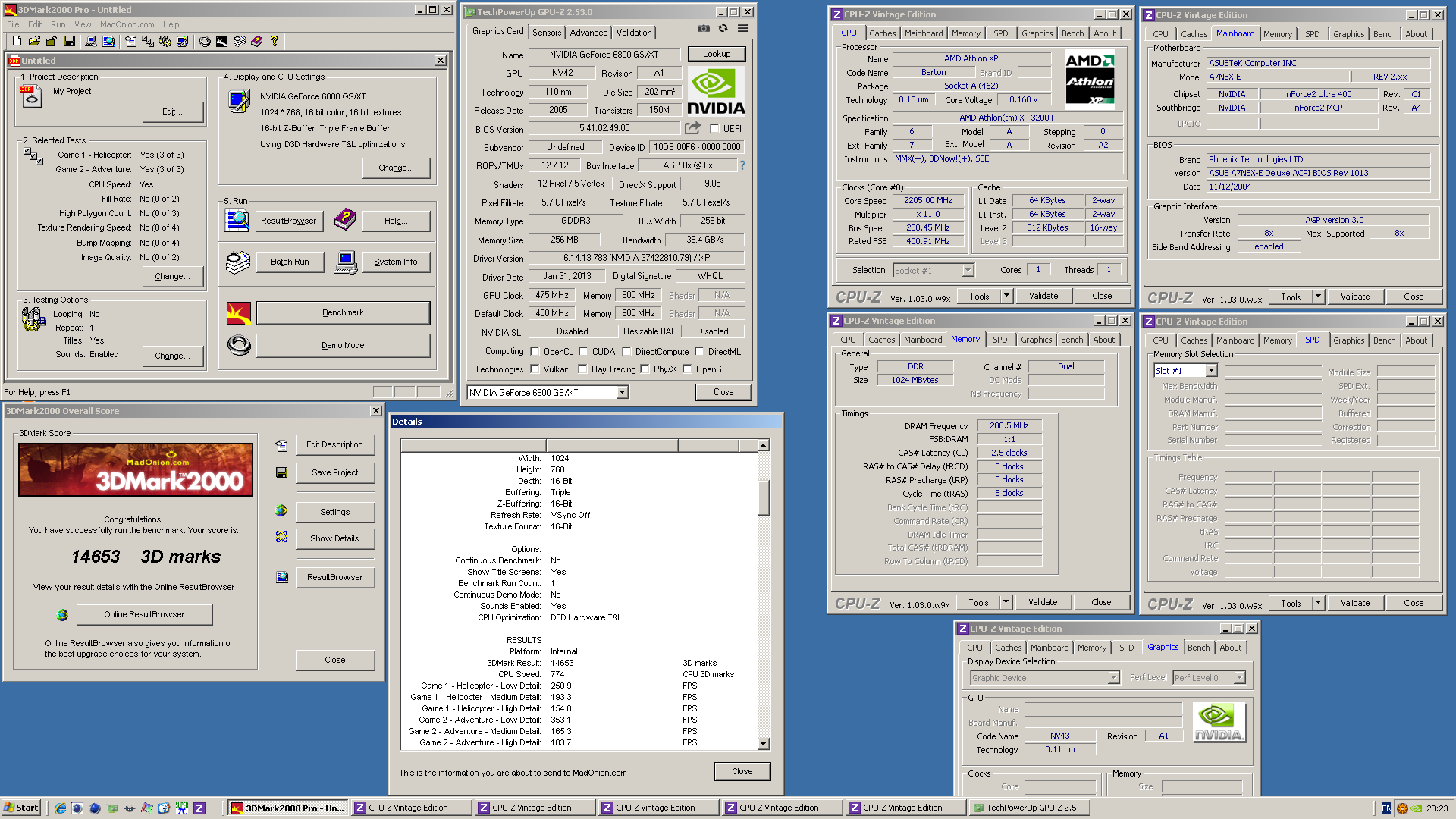Click the Demo Mode film reel toolbar icon
The height and width of the screenshot is (819, 1456).
click(x=205, y=41)
